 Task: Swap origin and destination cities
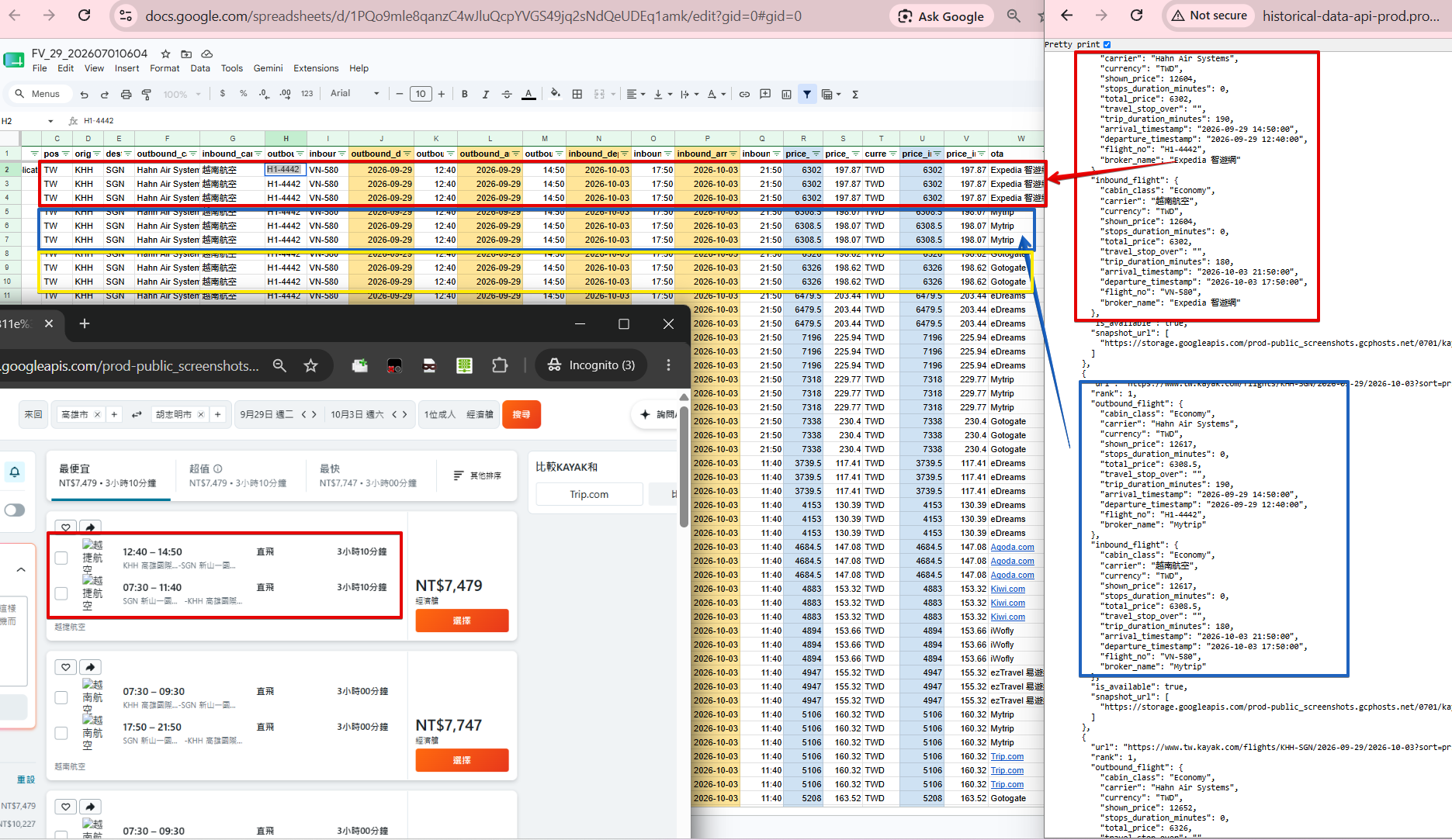click(137, 415)
